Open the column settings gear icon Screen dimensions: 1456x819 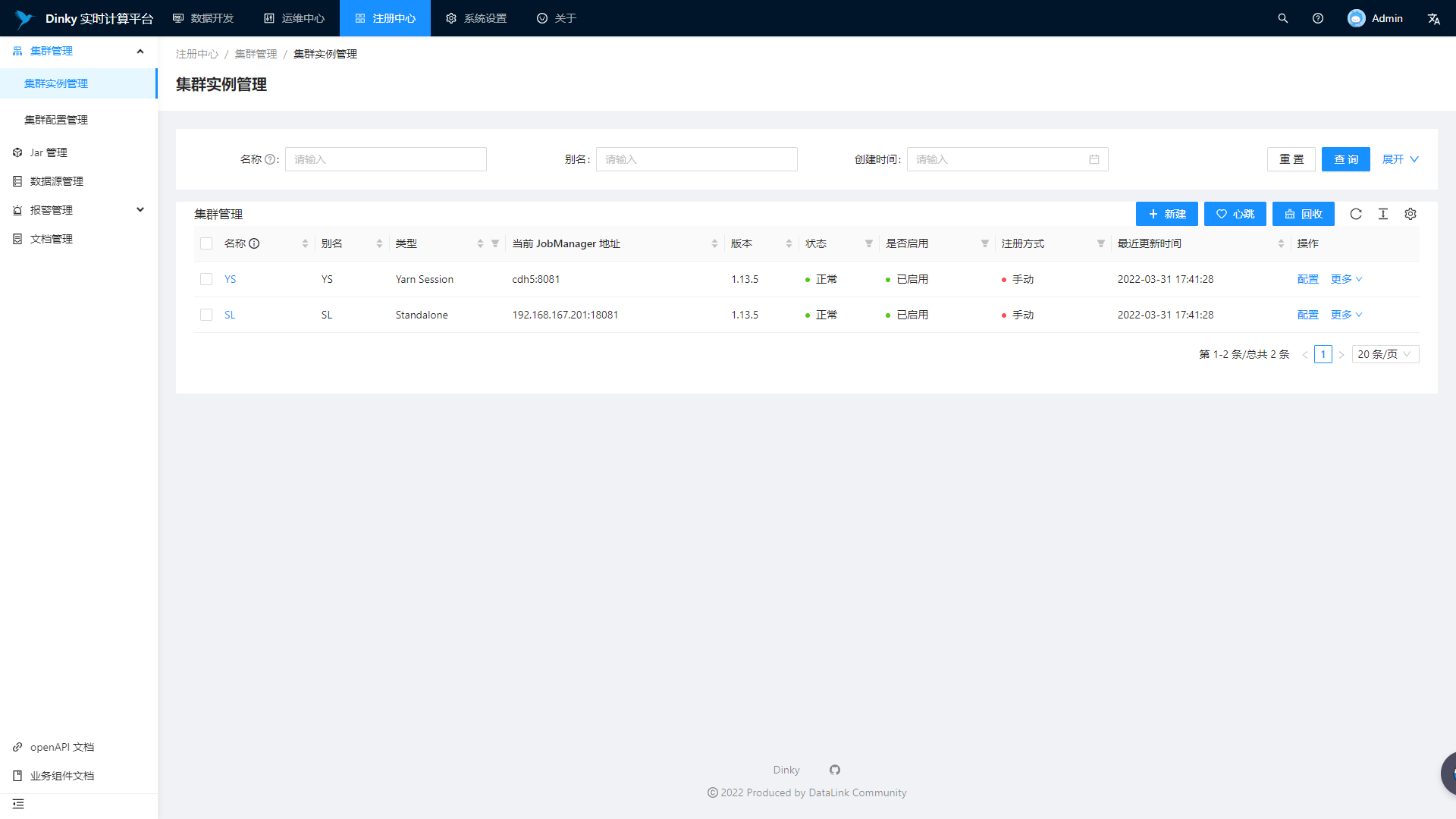tap(1410, 214)
